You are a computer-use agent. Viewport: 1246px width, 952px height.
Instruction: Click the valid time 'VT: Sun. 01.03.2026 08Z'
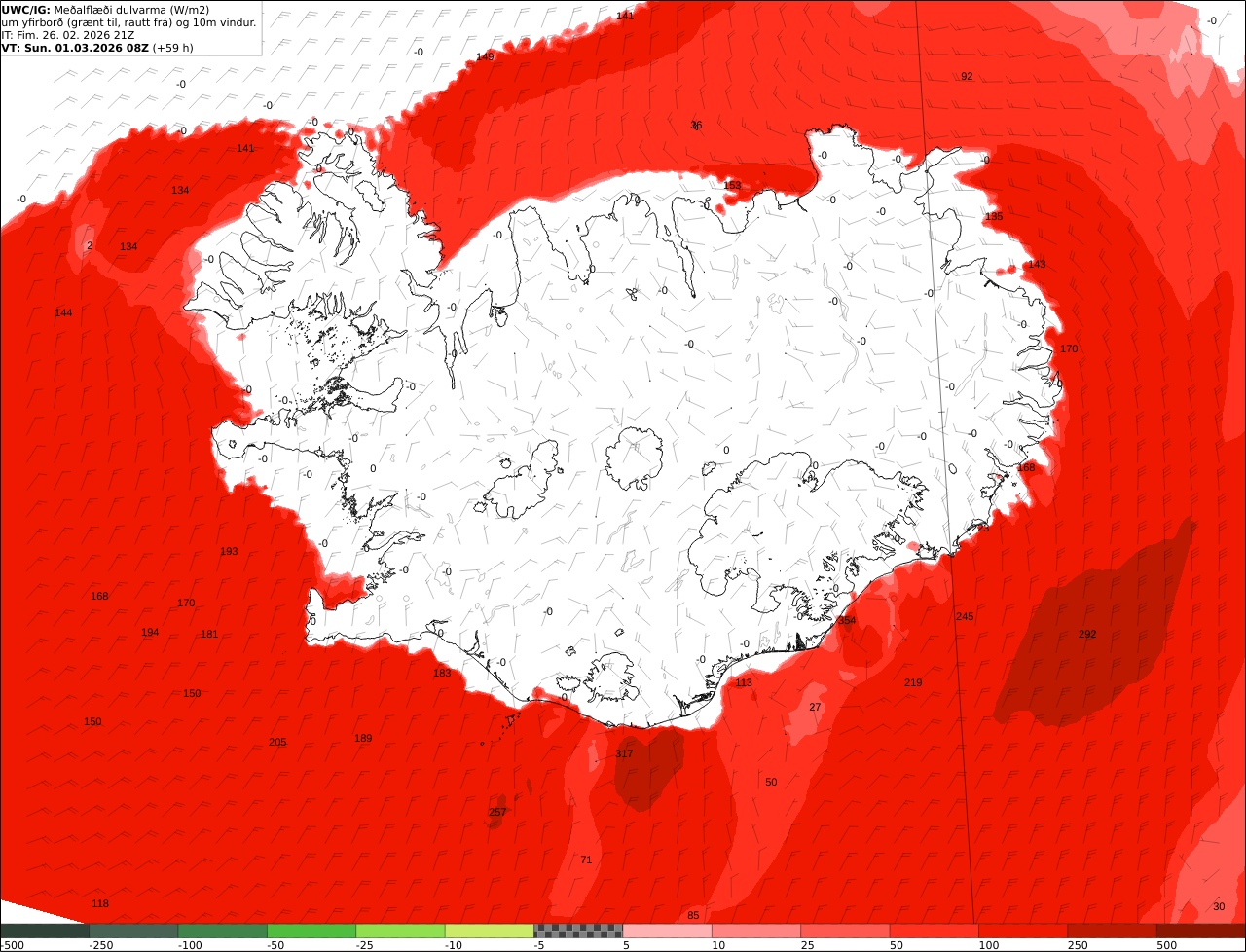74,48
